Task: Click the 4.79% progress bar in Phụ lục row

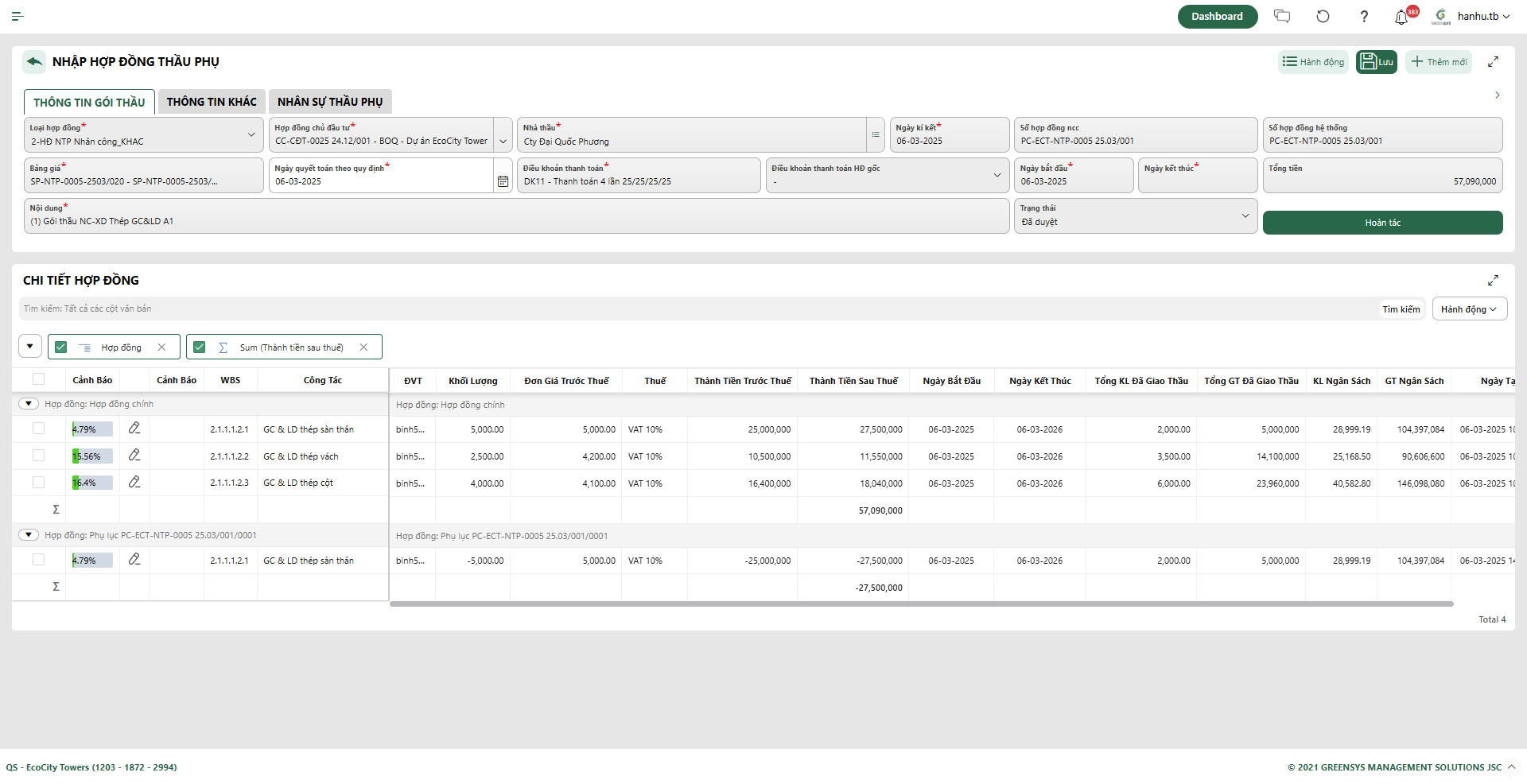Action: click(92, 561)
